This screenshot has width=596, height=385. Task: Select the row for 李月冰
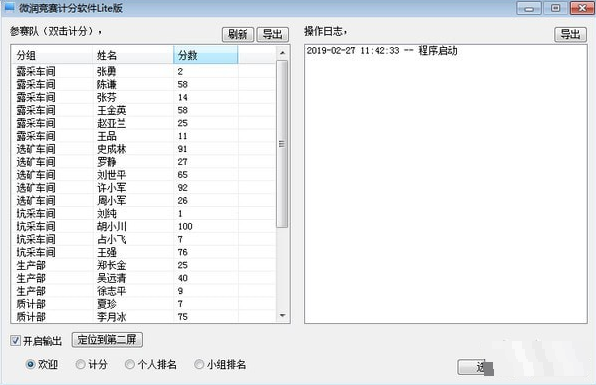tap(143, 317)
